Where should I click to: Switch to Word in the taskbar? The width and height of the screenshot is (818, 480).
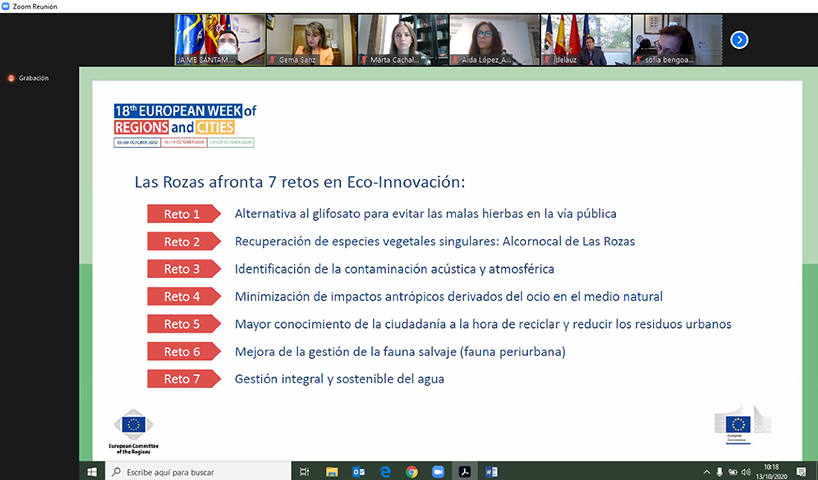(x=490, y=471)
